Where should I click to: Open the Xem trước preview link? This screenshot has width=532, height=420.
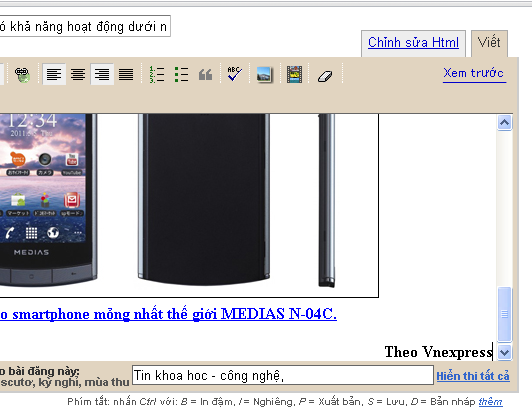pos(474,73)
